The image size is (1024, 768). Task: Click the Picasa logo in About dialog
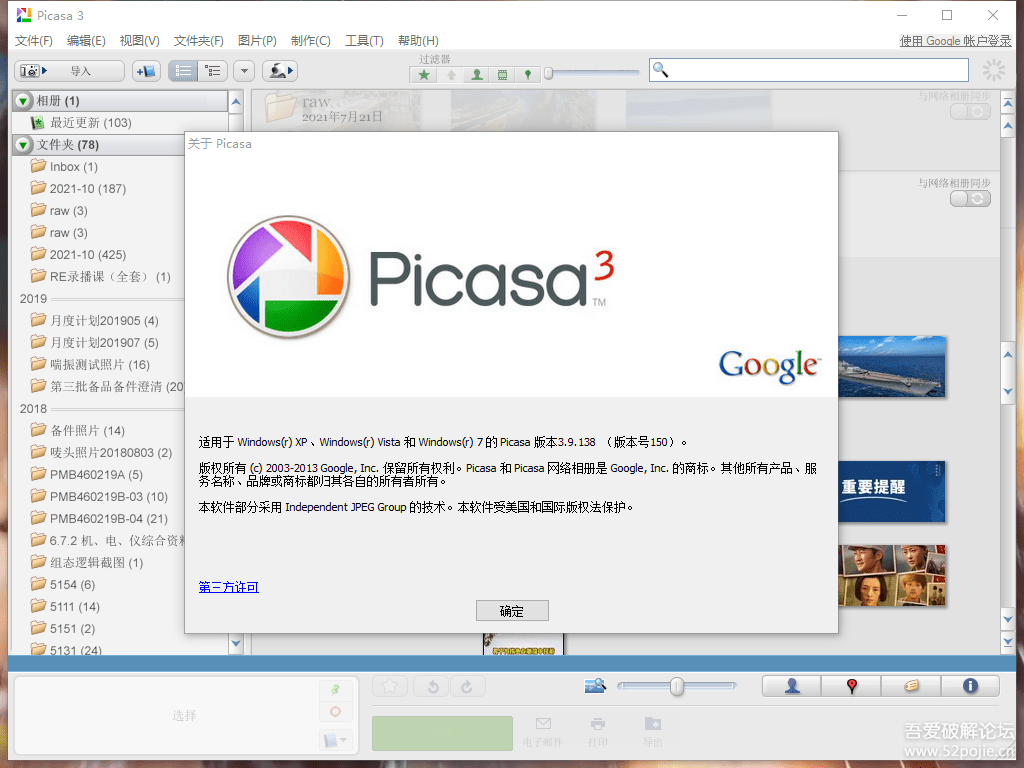(x=288, y=277)
